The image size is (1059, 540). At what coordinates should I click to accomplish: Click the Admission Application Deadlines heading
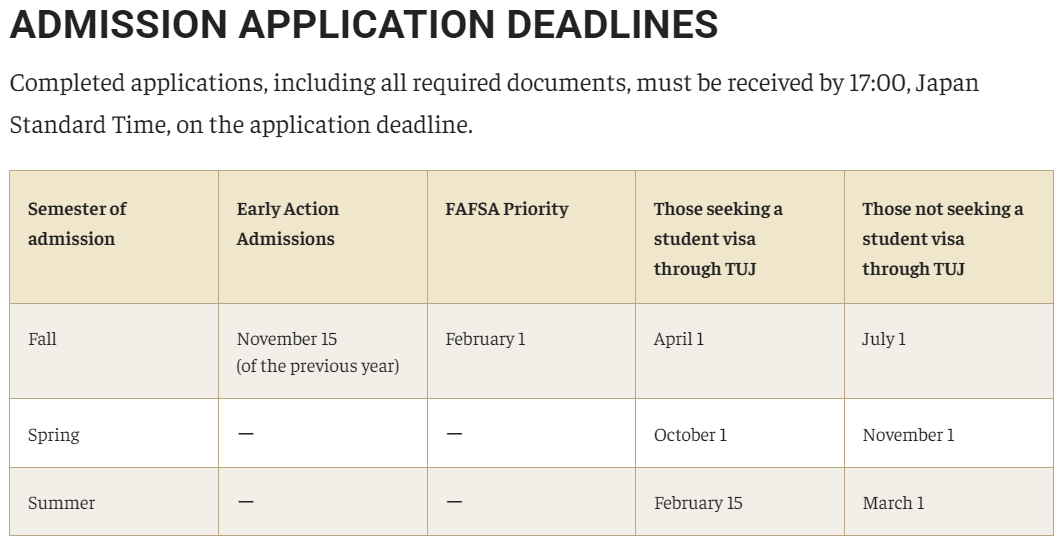(x=363, y=24)
